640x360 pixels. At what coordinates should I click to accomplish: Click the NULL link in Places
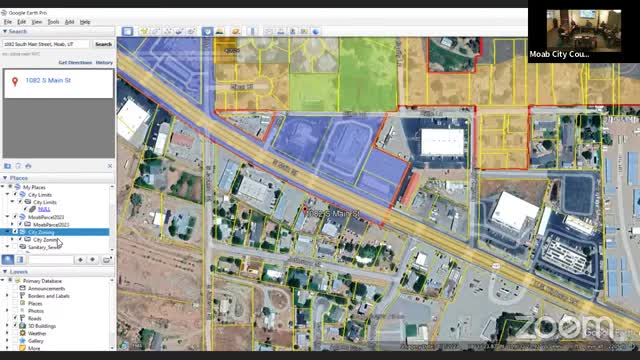click(x=44, y=209)
